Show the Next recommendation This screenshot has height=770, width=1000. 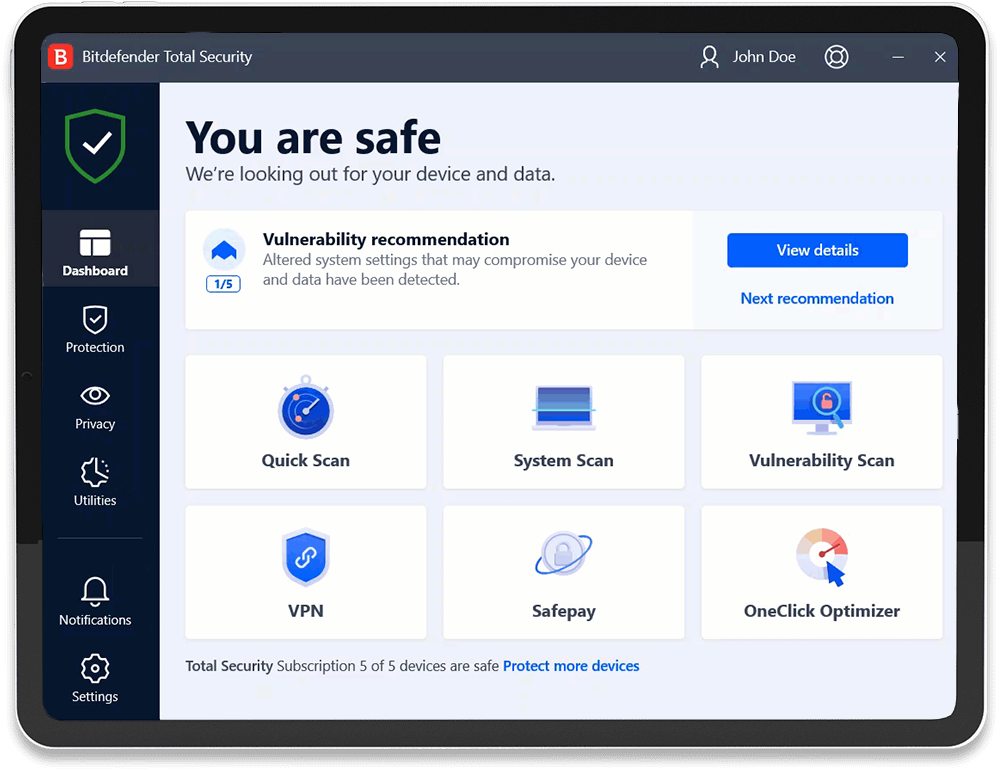pyautogui.click(x=817, y=299)
